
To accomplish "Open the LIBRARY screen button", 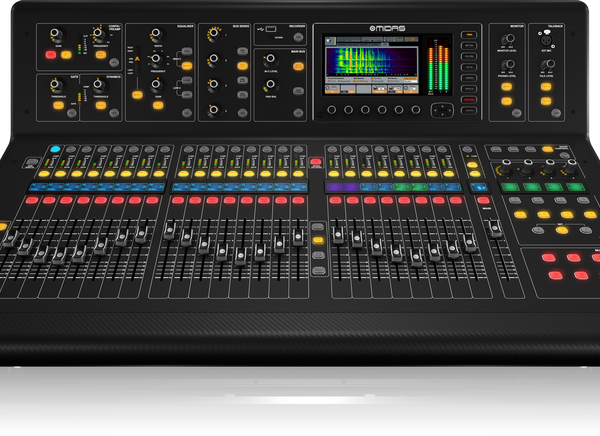I will tap(469, 78).
